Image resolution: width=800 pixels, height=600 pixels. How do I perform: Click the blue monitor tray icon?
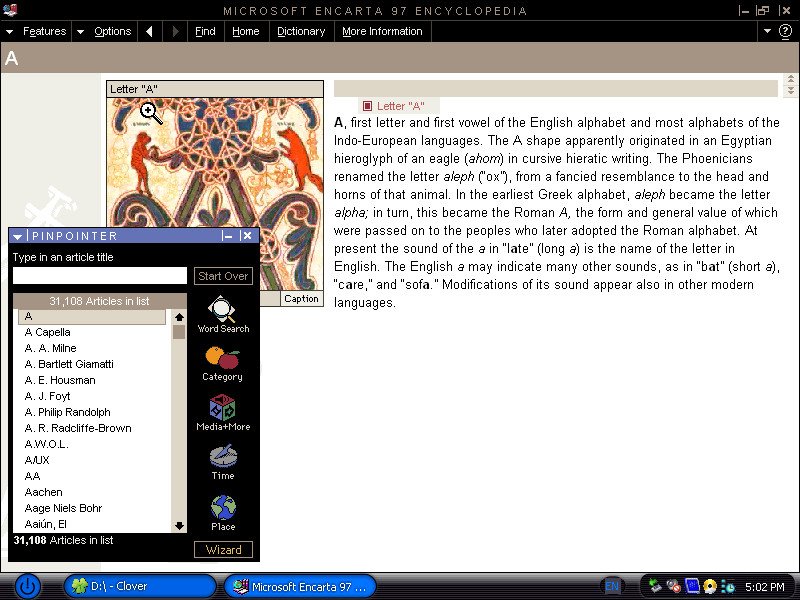[692, 586]
